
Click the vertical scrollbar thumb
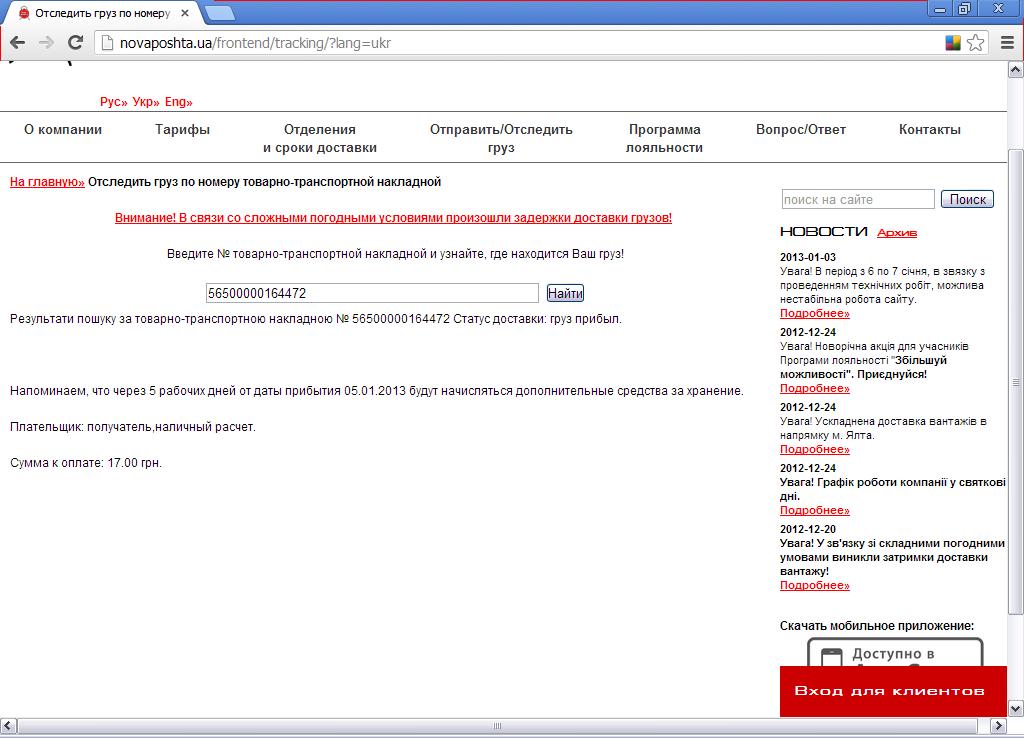coord(1016,382)
